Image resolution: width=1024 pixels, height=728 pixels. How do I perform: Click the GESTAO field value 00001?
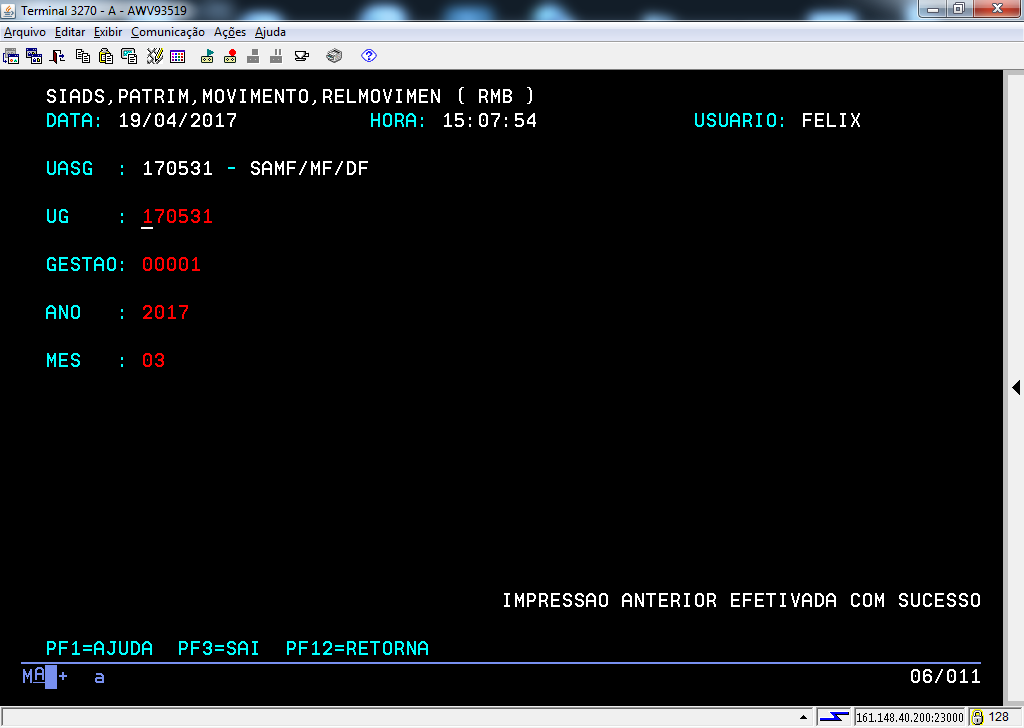point(171,264)
